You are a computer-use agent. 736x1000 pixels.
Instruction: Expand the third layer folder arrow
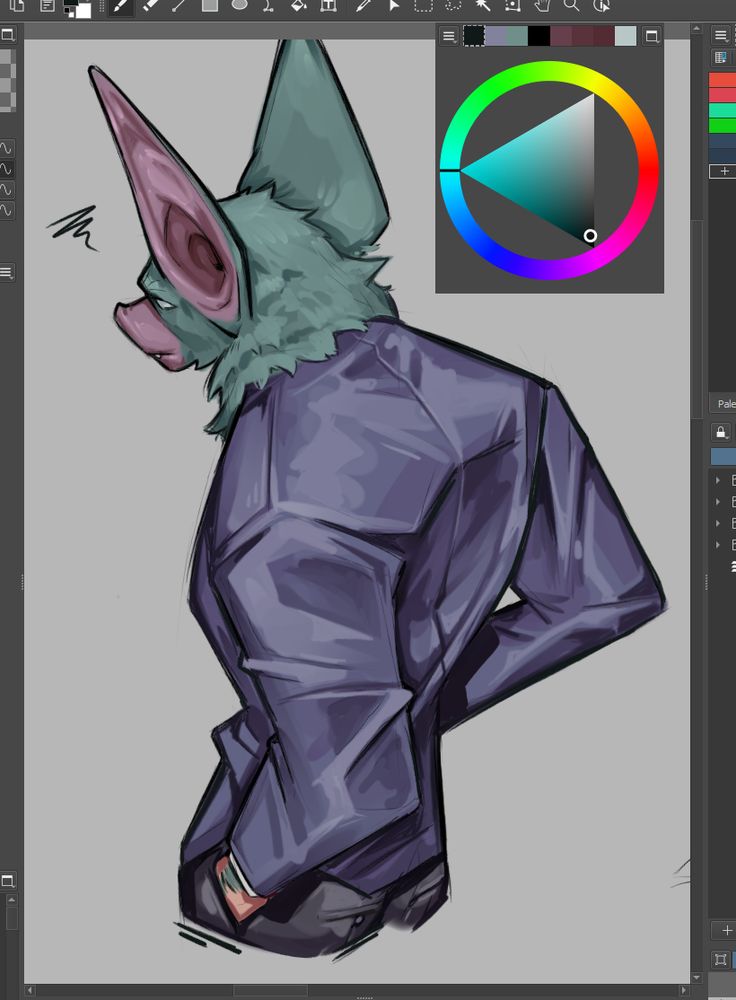point(718,524)
